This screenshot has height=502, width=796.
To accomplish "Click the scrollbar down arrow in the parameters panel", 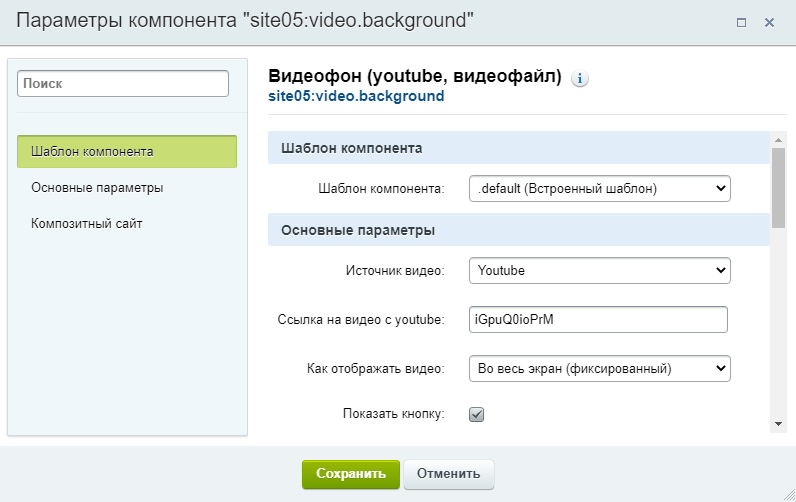I will pos(778,424).
